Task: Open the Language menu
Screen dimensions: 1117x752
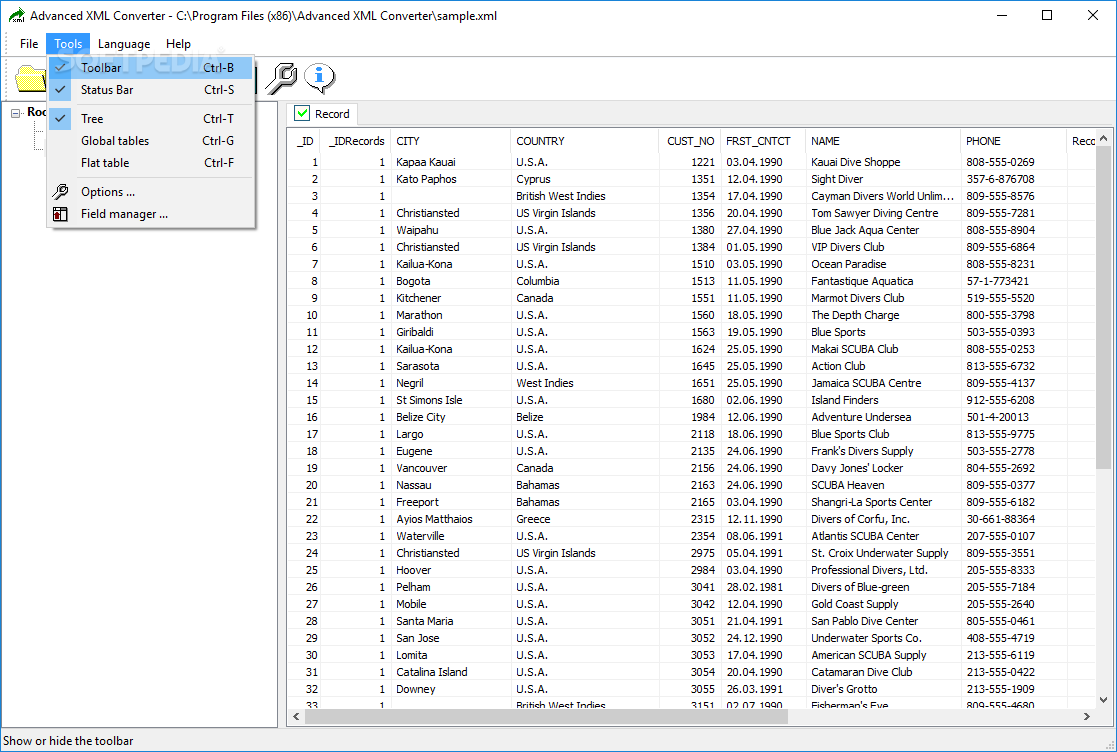Action: [124, 43]
